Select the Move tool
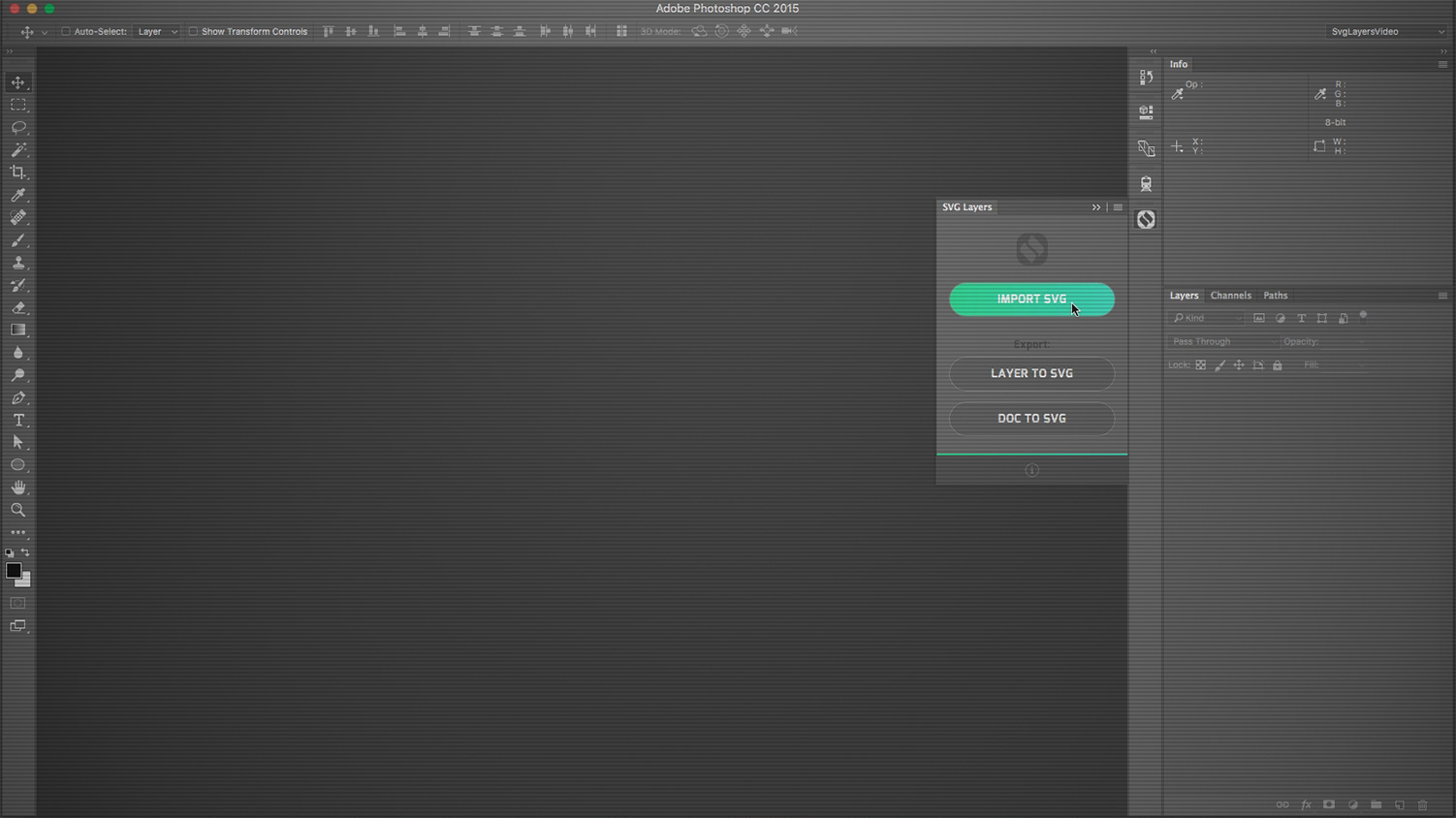1456x818 pixels. tap(18, 82)
